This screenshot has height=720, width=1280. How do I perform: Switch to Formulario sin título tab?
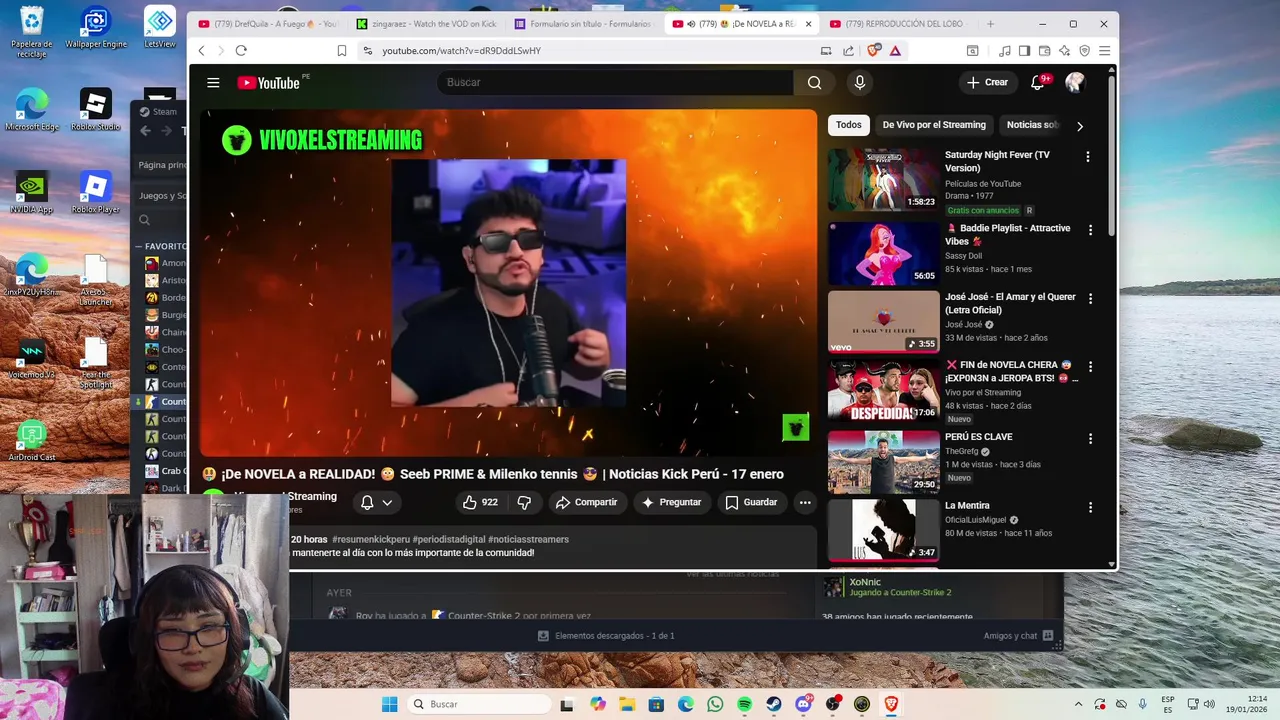[x=585, y=24]
